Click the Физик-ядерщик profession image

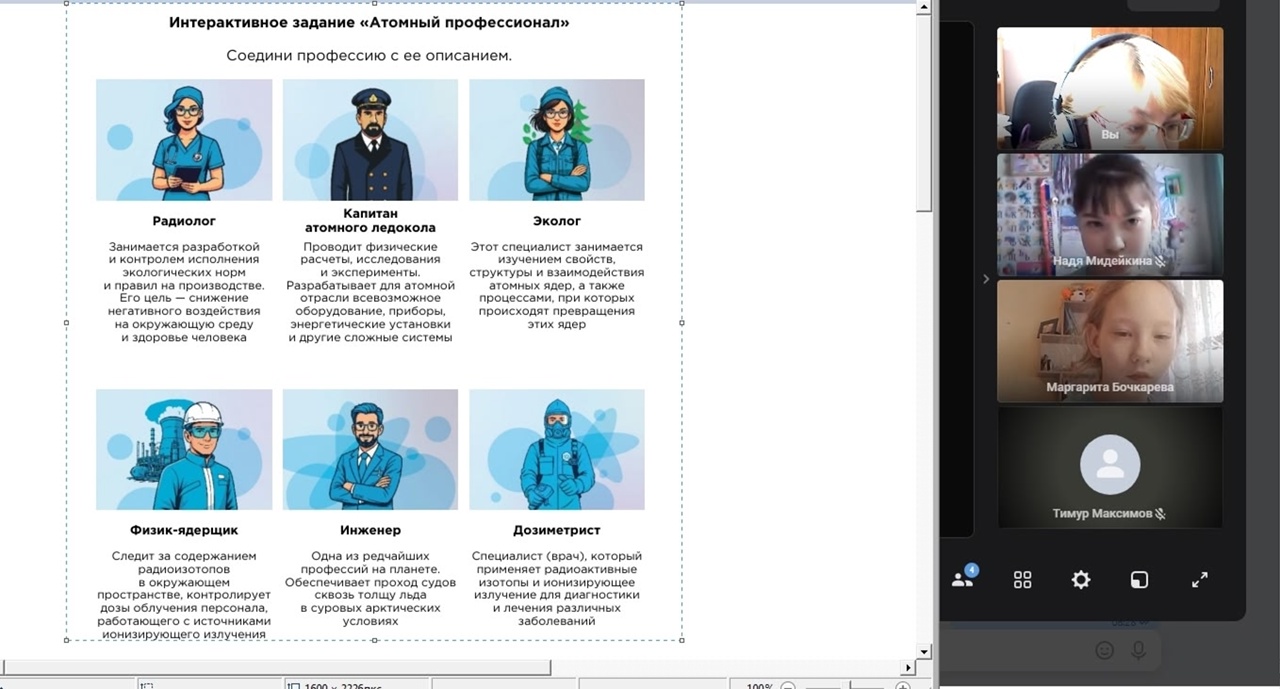pos(184,450)
